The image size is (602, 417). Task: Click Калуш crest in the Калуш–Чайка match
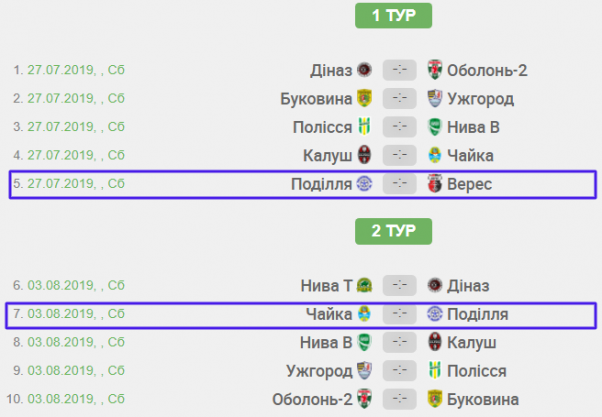pos(365,156)
